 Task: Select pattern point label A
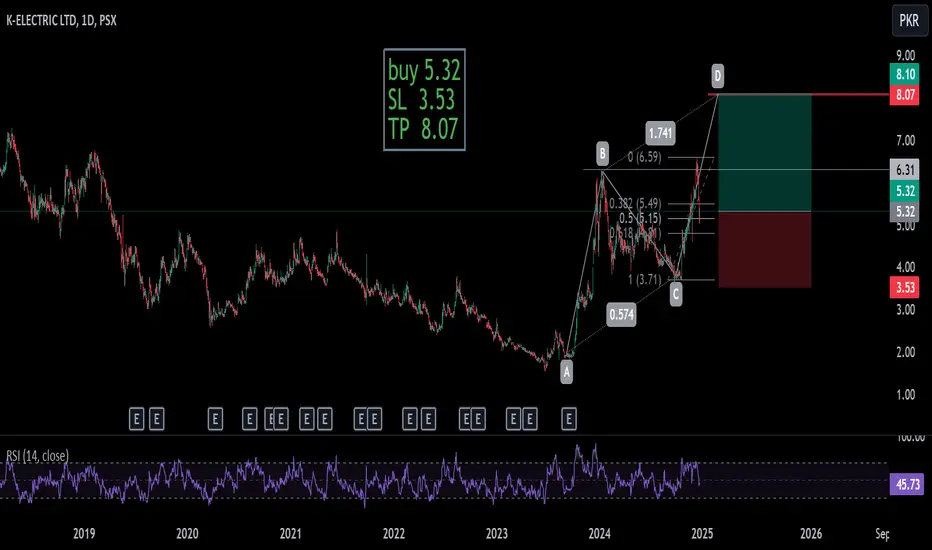(566, 372)
